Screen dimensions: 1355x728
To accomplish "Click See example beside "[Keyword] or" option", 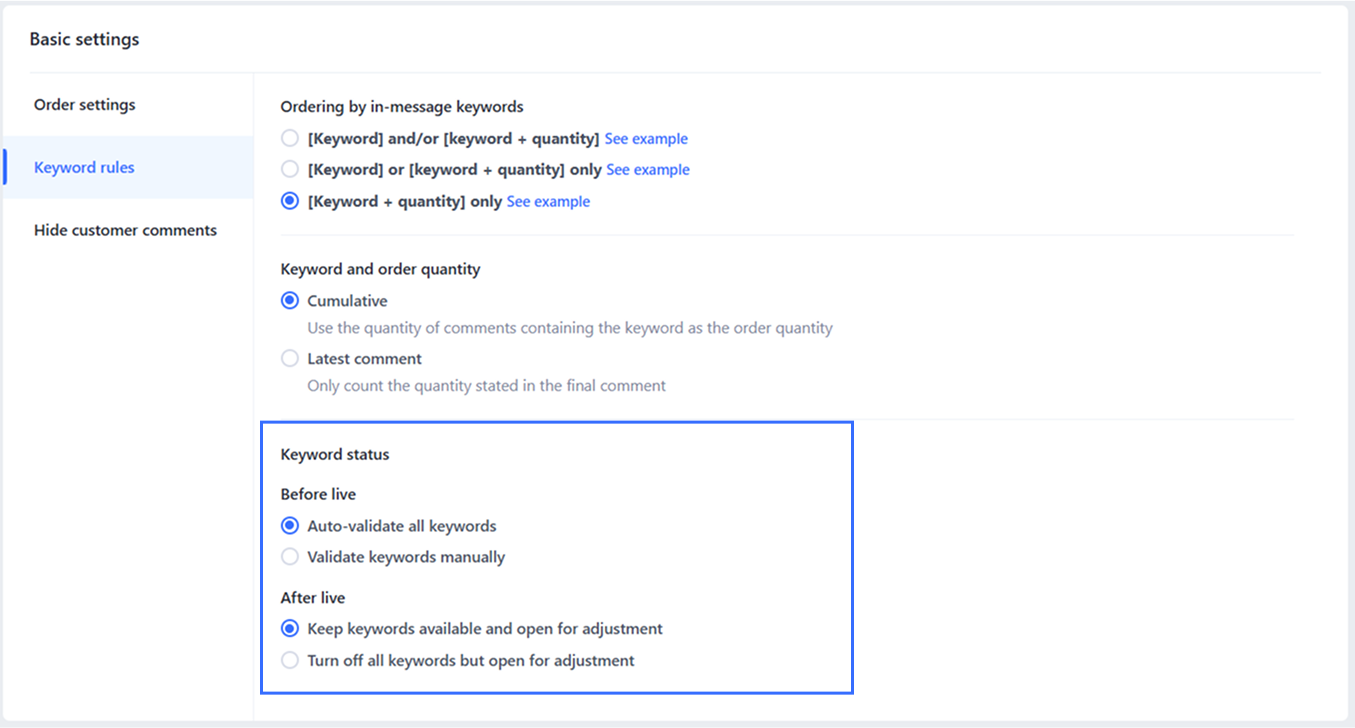I will (648, 169).
